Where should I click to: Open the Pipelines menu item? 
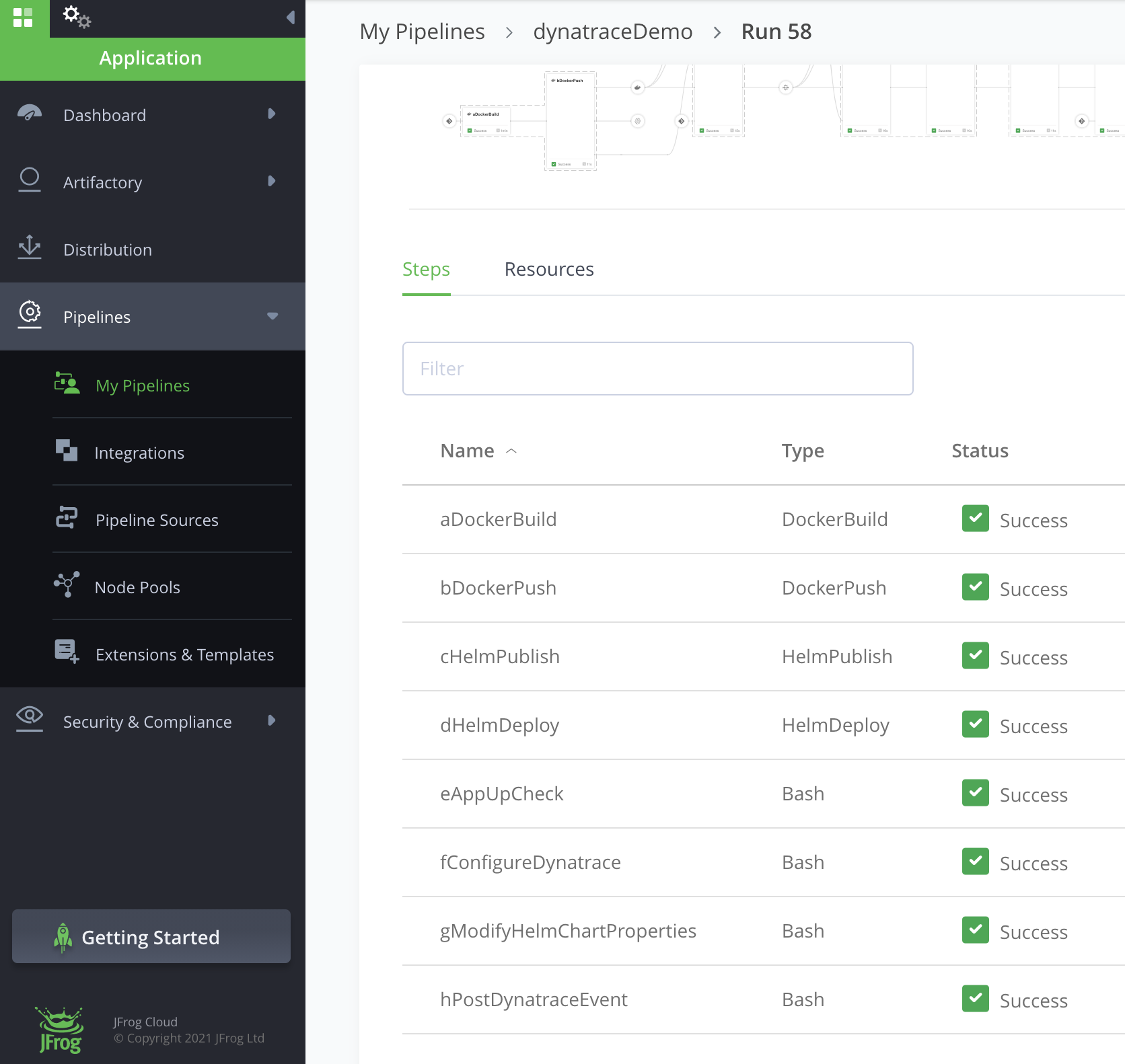pos(153,316)
